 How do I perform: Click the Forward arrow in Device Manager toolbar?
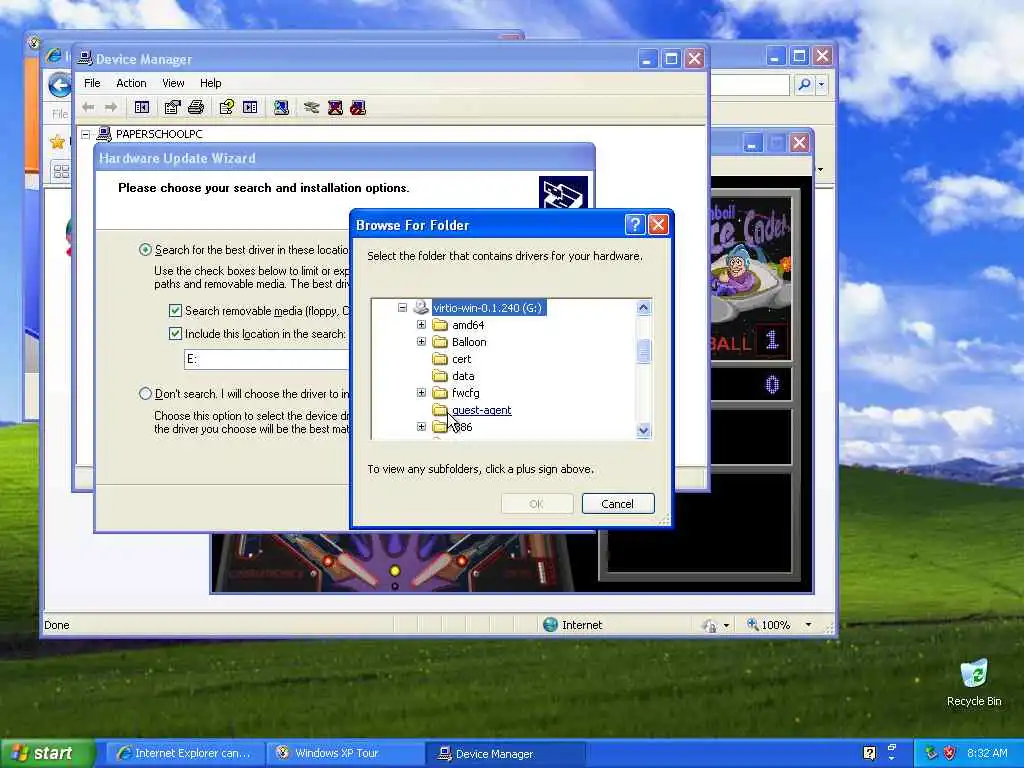click(111, 107)
